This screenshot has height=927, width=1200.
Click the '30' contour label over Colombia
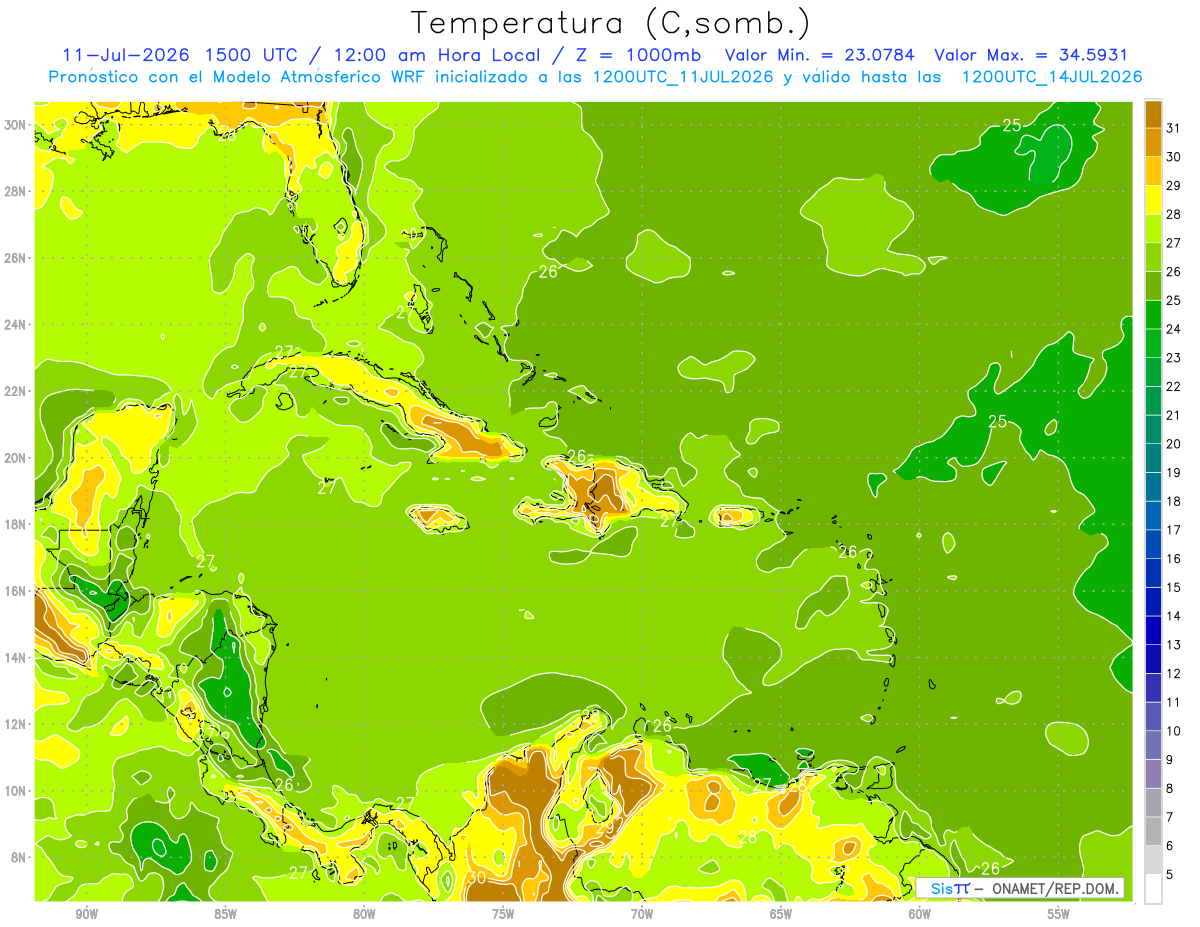[x=476, y=878]
